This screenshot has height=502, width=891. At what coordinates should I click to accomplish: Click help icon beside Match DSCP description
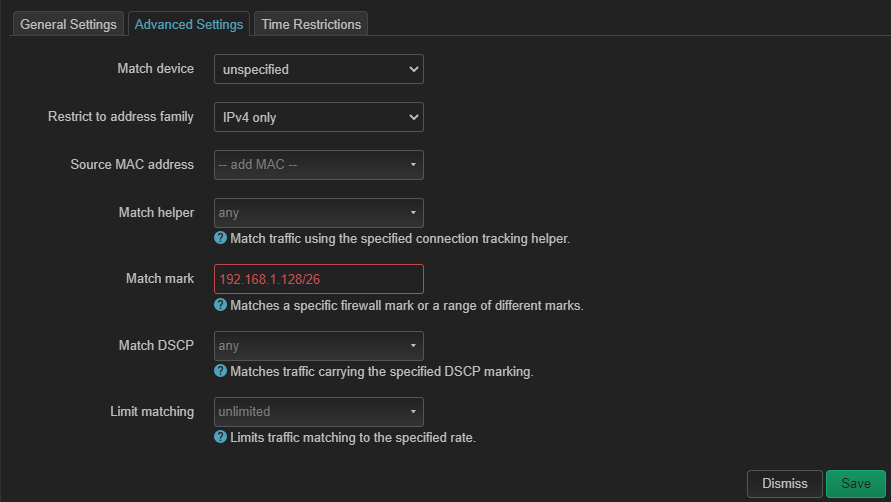tap(220, 371)
